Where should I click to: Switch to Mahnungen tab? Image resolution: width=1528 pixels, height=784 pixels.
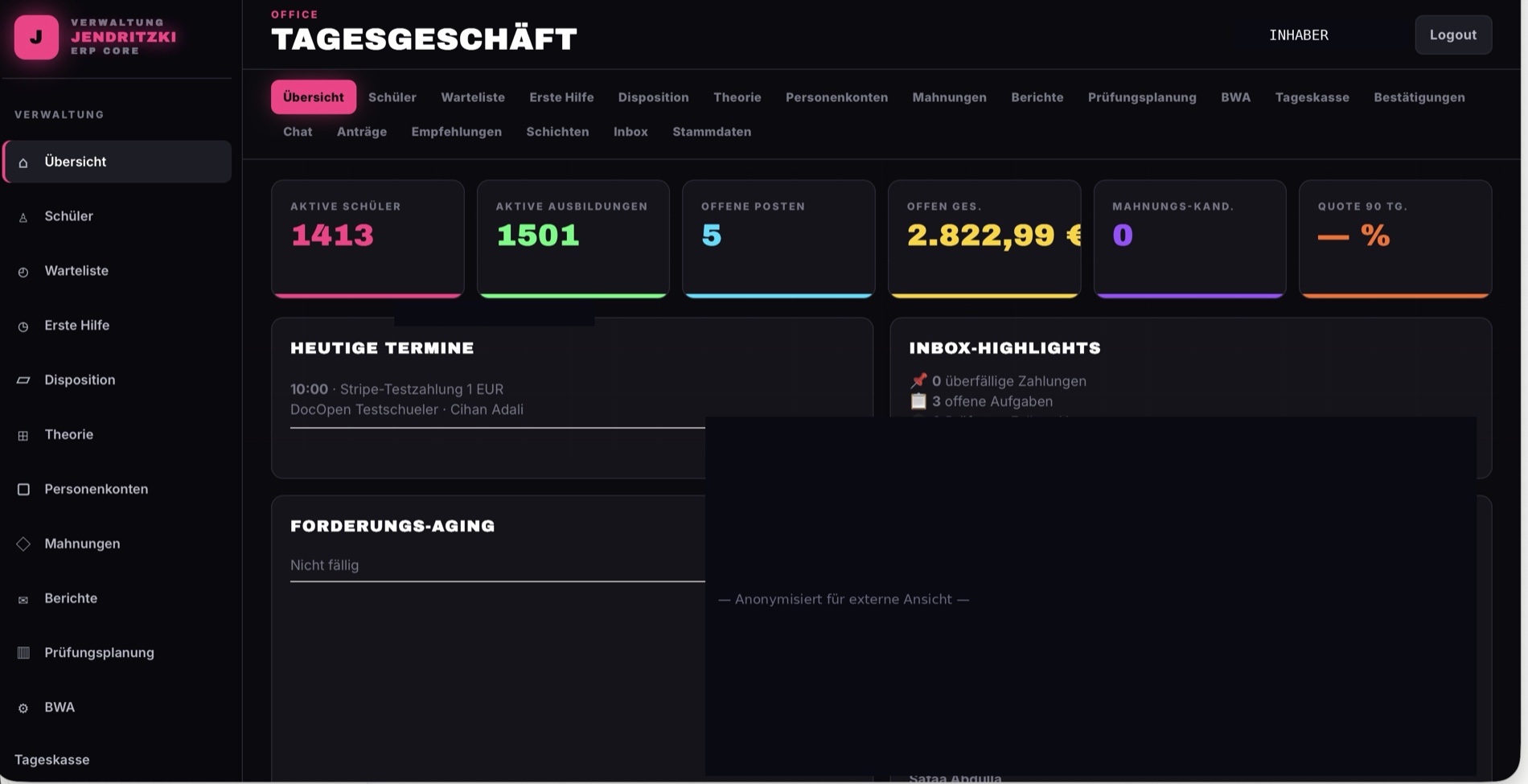[949, 97]
